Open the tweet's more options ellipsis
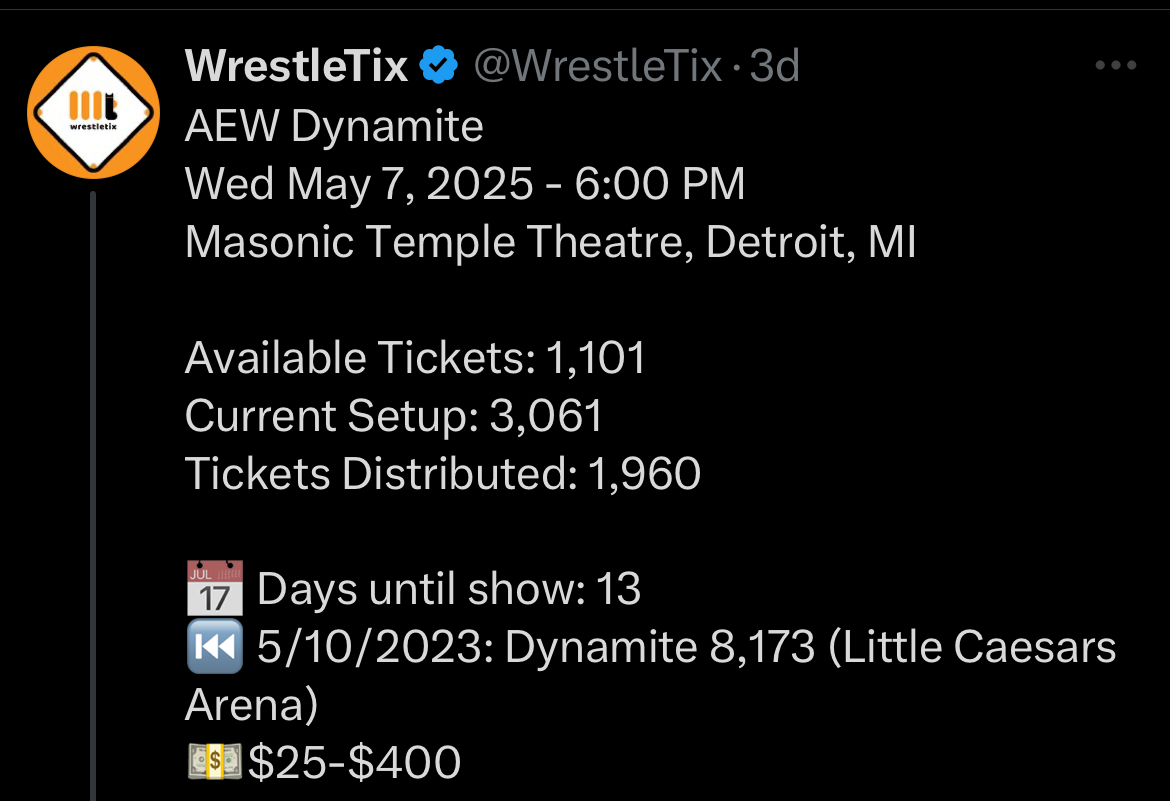Image resolution: width=1170 pixels, height=801 pixels. (x=1116, y=67)
